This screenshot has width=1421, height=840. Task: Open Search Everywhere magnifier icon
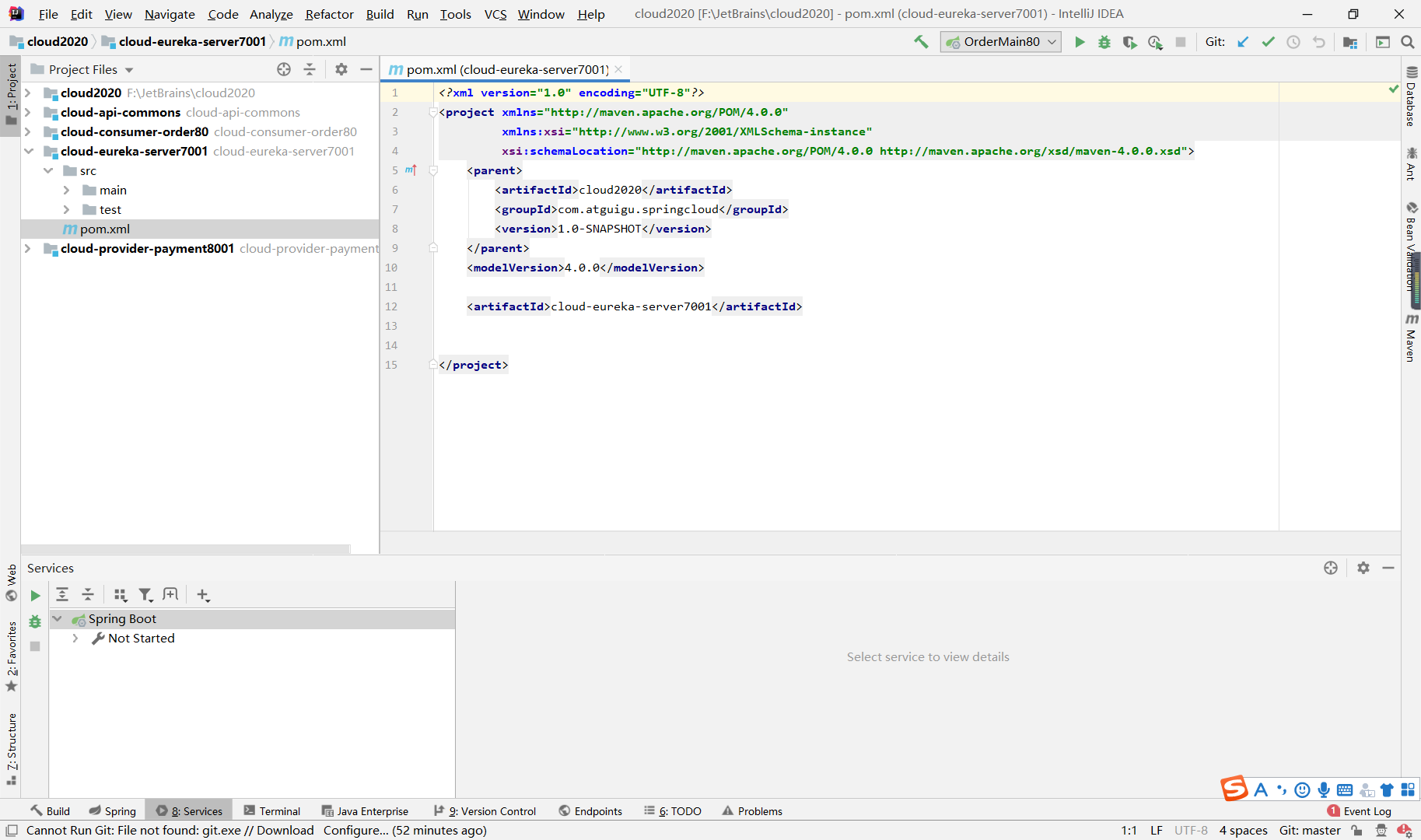1407,42
